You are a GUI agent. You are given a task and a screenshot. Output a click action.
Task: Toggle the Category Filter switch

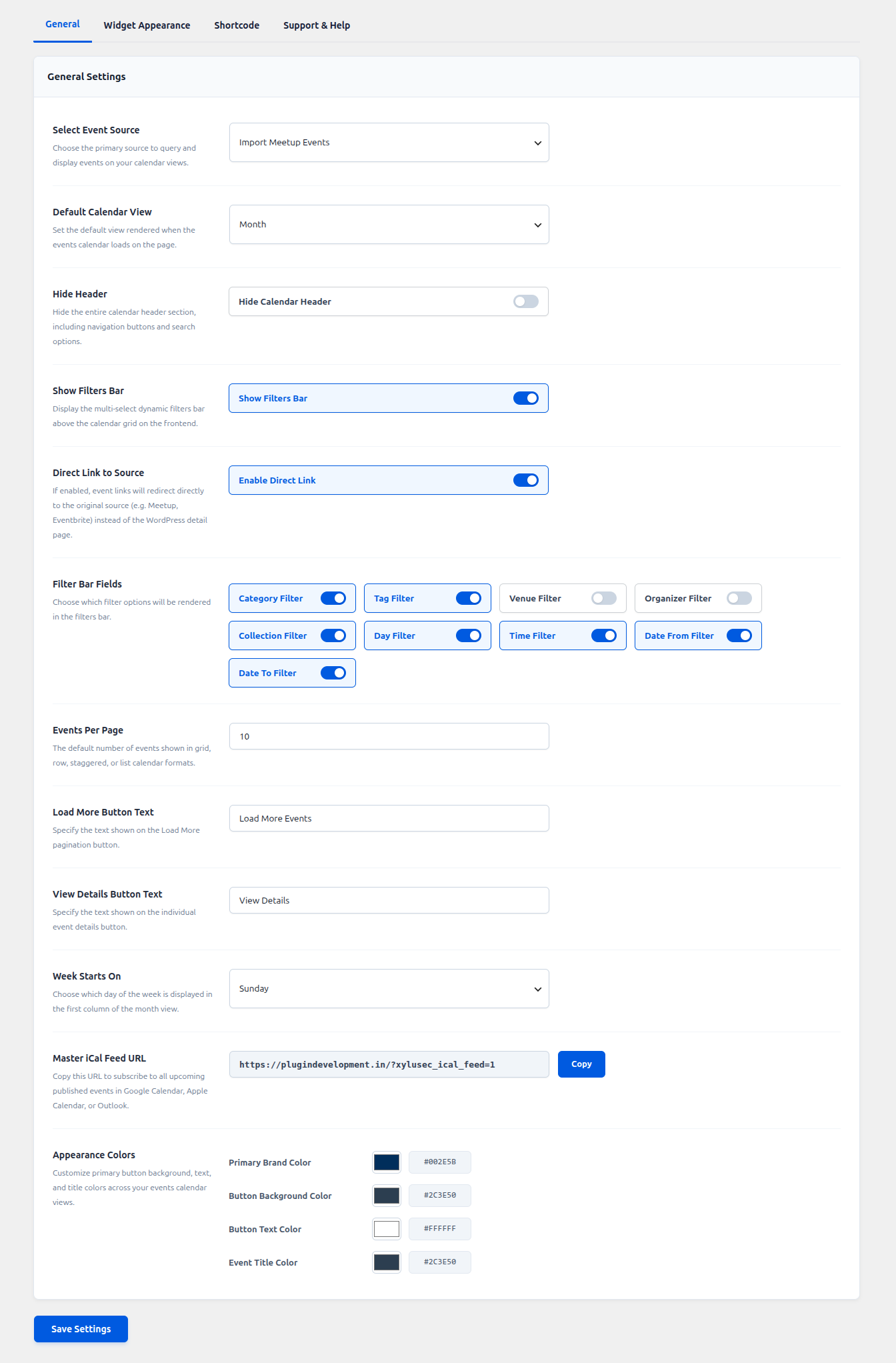click(333, 598)
